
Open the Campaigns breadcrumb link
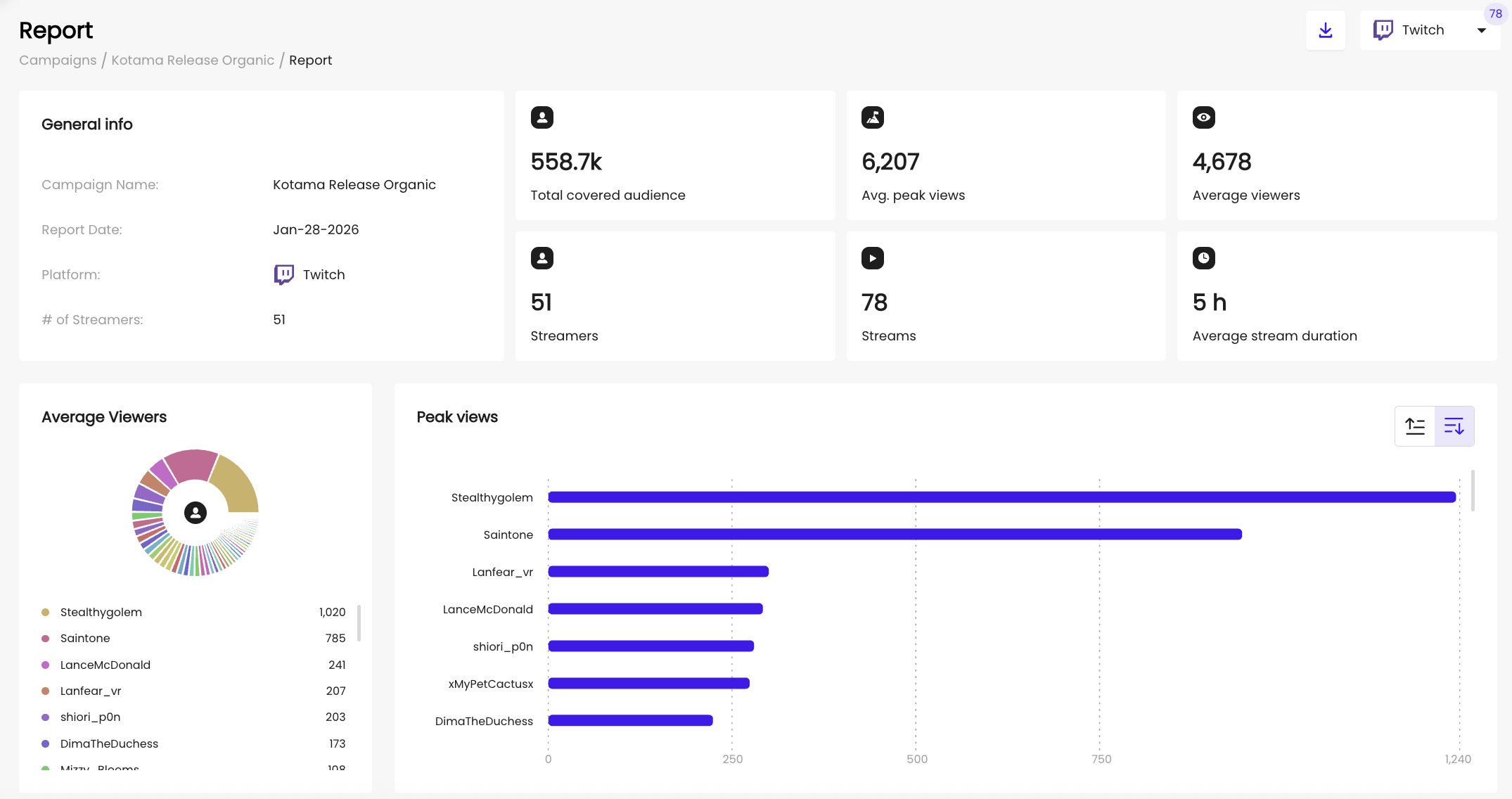click(x=58, y=60)
